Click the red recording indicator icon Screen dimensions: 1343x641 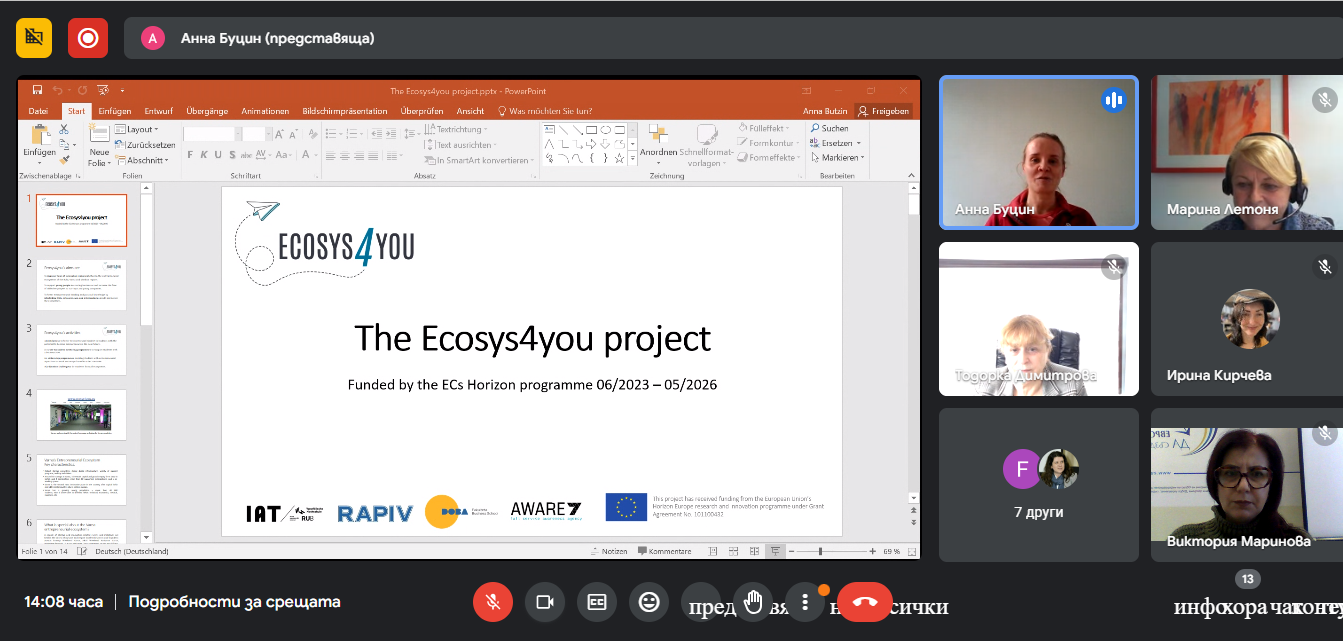point(88,38)
